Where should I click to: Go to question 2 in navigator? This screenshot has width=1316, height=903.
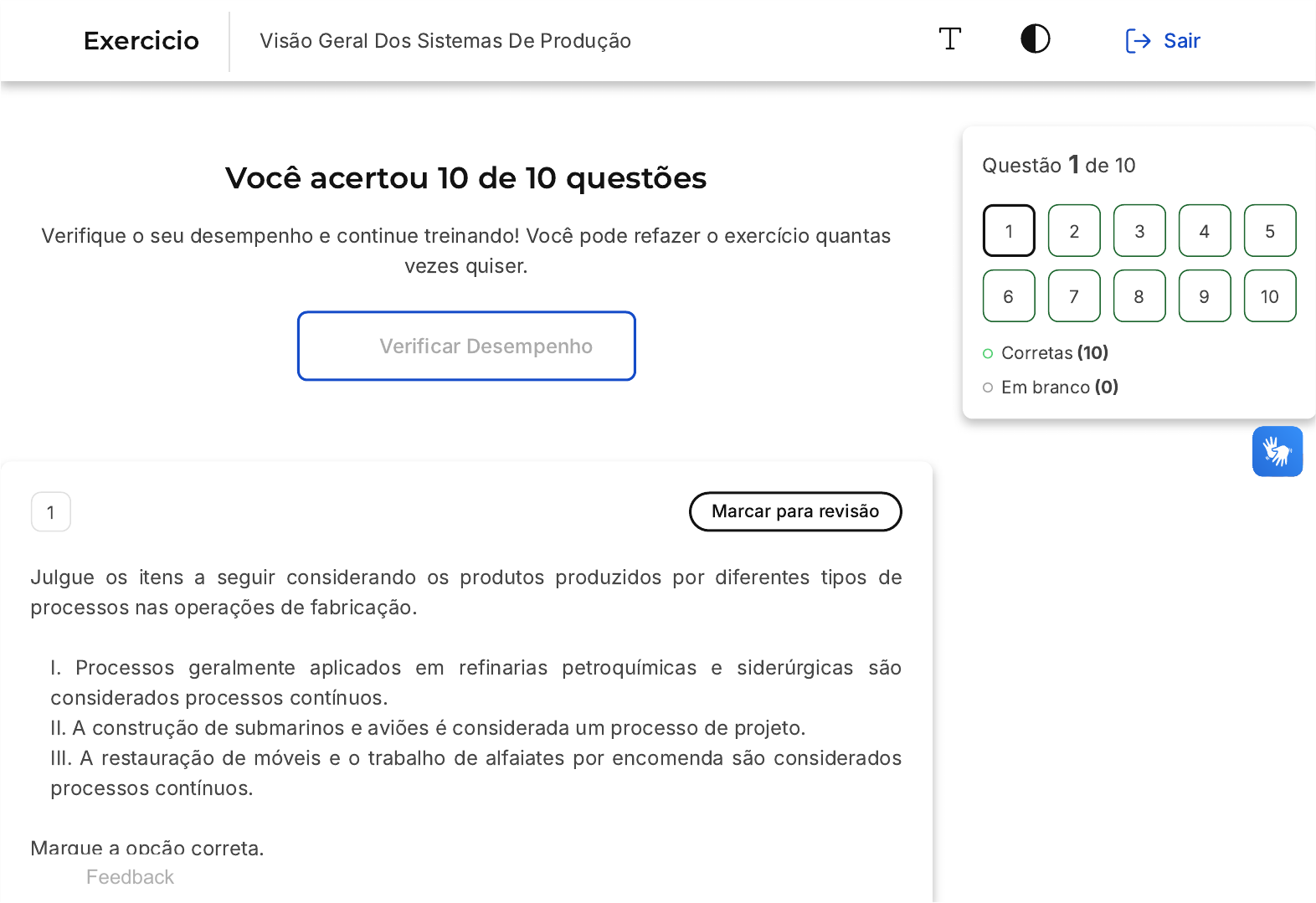pos(1074,231)
